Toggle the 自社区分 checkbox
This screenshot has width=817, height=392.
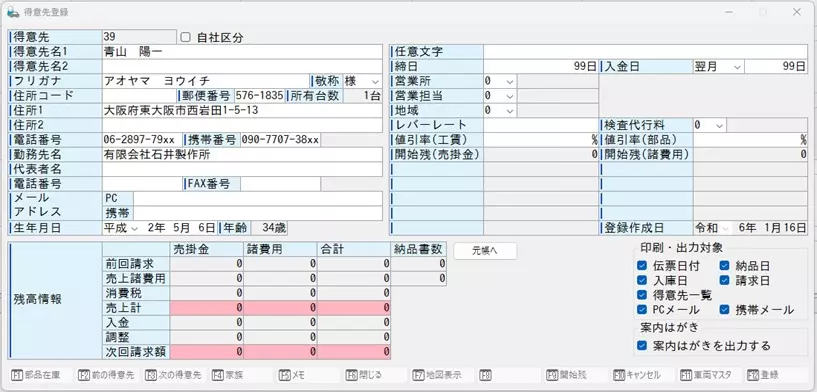185,38
